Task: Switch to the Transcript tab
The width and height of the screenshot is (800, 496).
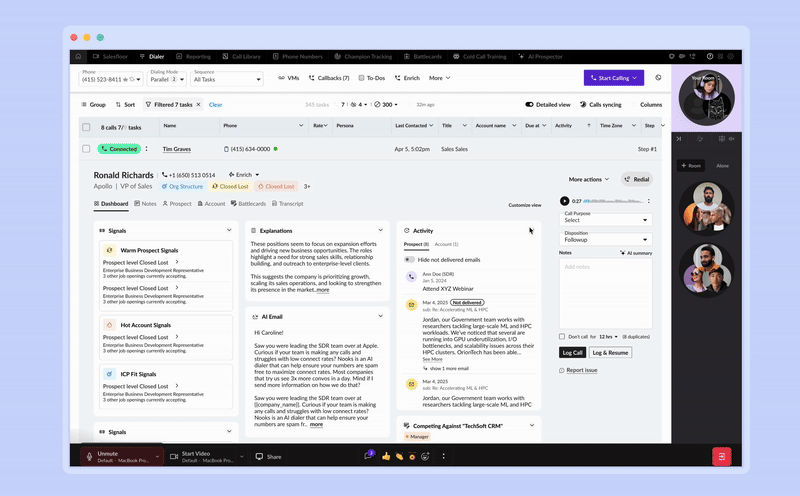Action: pos(288,204)
